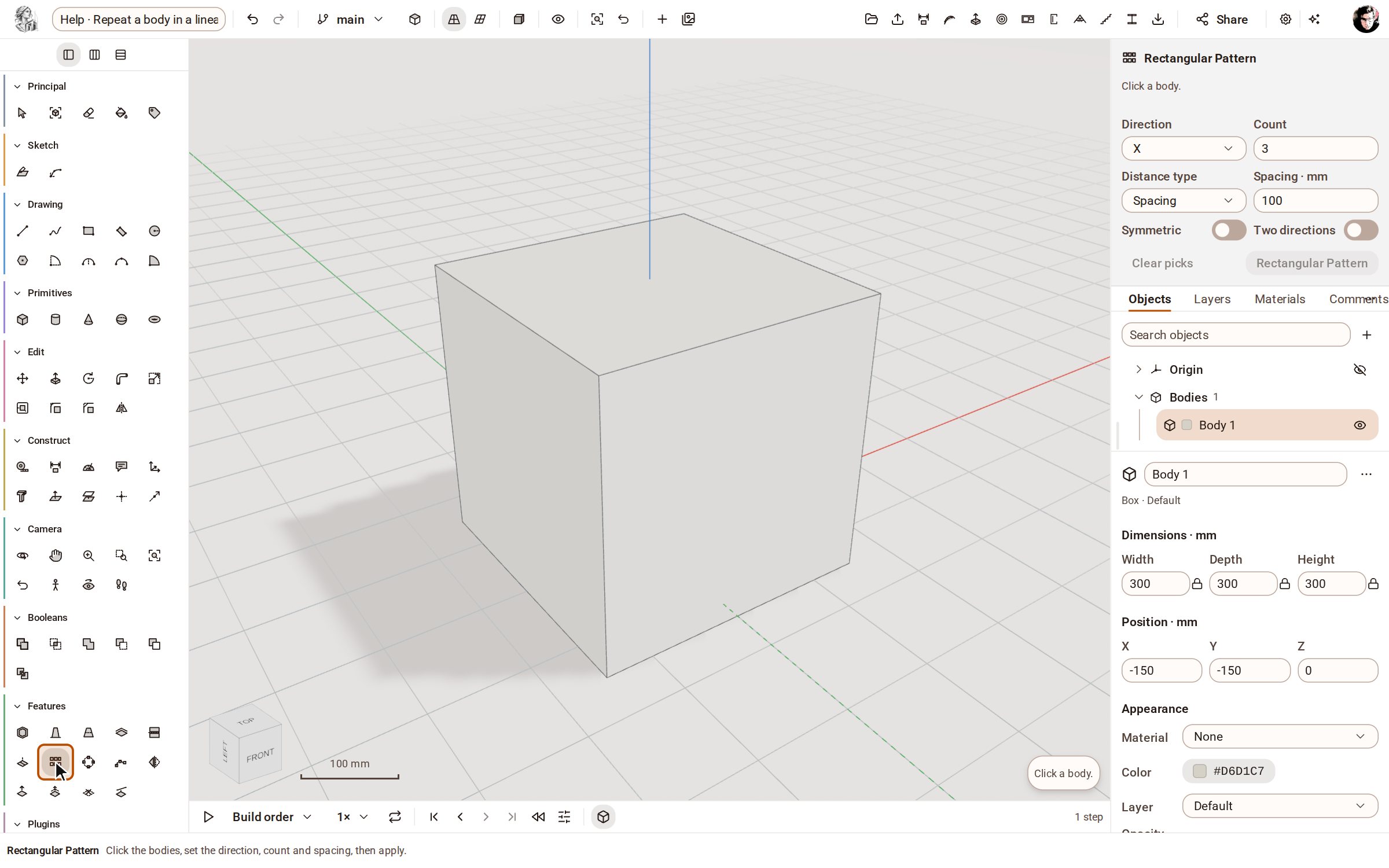
Task: Open the #D6D1C7 color swatch
Action: pyautogui.click(x=1229, y=771)
